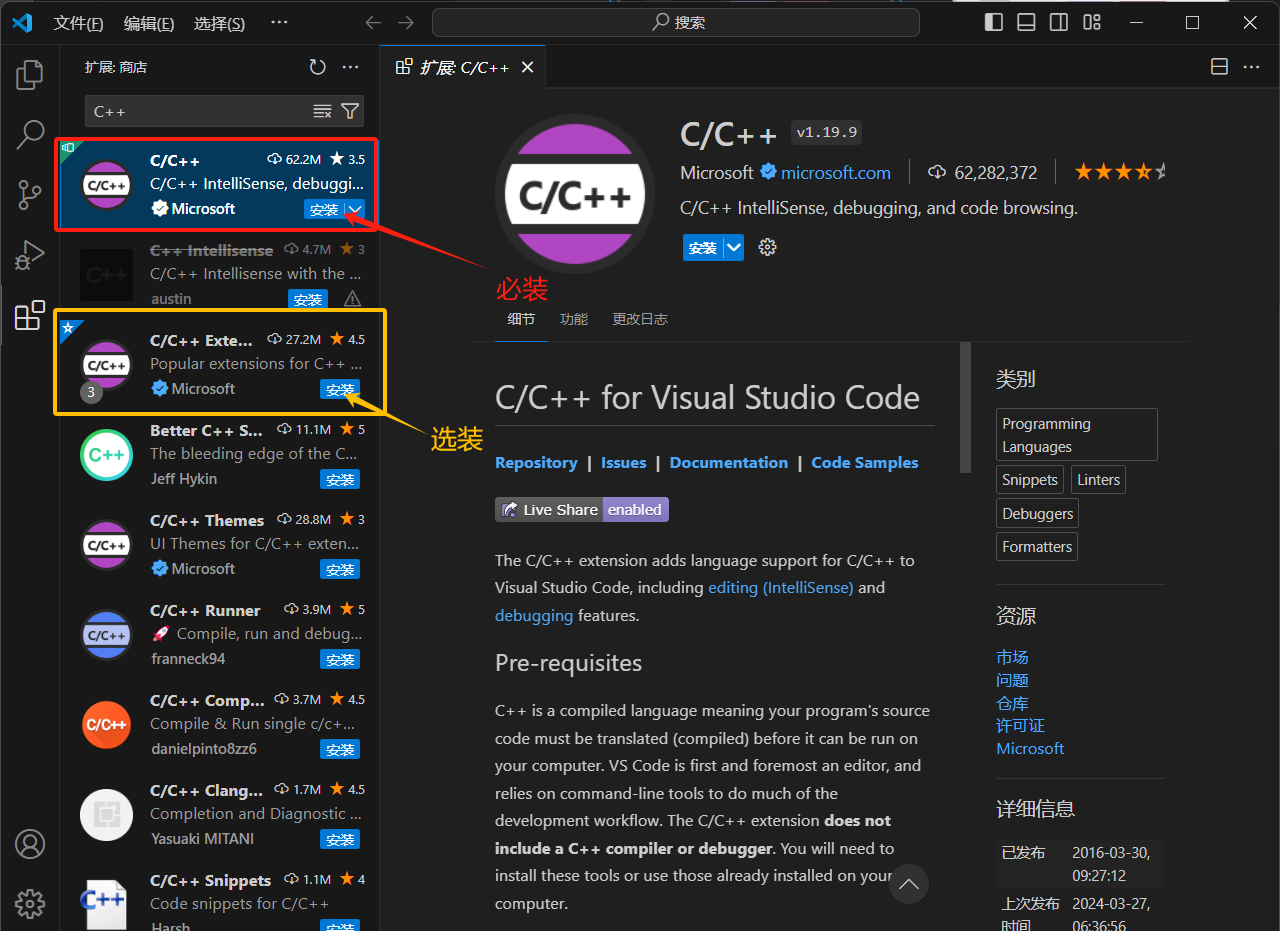The image size is (1280, 931).
Task: Open the editor more actions menu
Action: point(1251,67)
